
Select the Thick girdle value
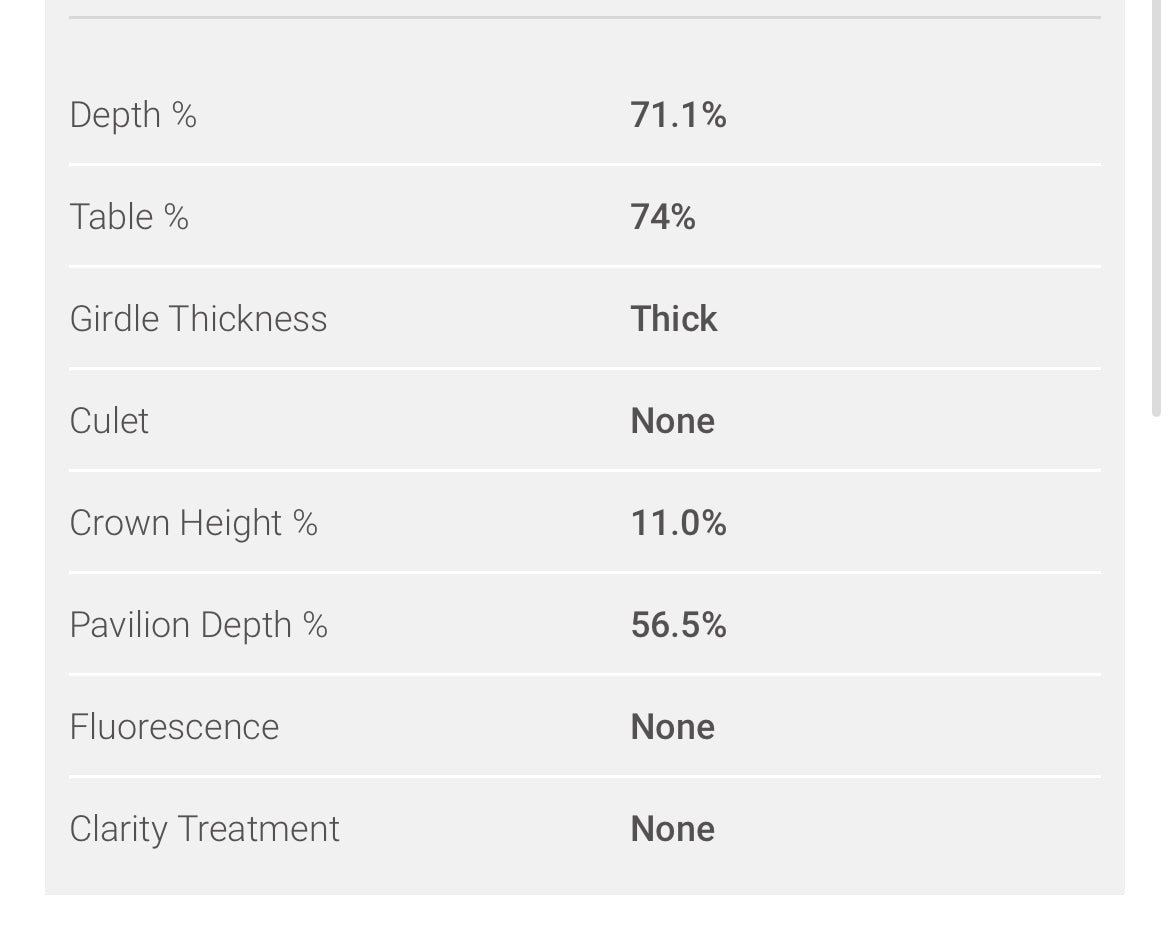pyautogui.click(x=673, y=319)
